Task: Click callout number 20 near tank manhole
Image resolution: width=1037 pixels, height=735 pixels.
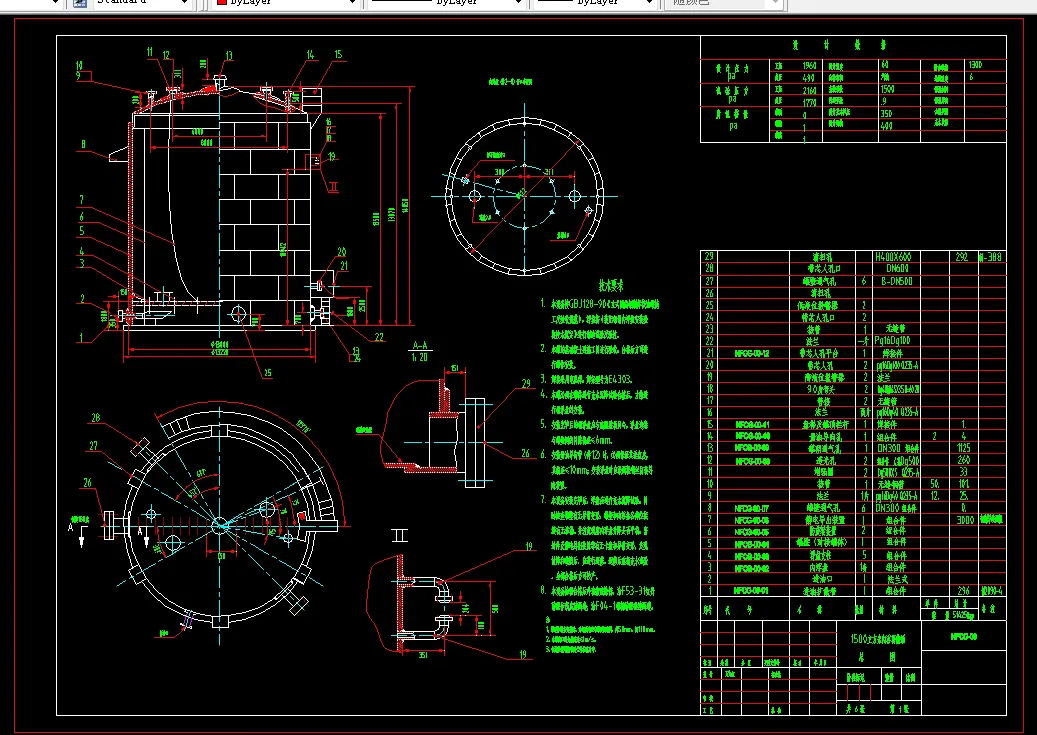Action: coord(342,252)
